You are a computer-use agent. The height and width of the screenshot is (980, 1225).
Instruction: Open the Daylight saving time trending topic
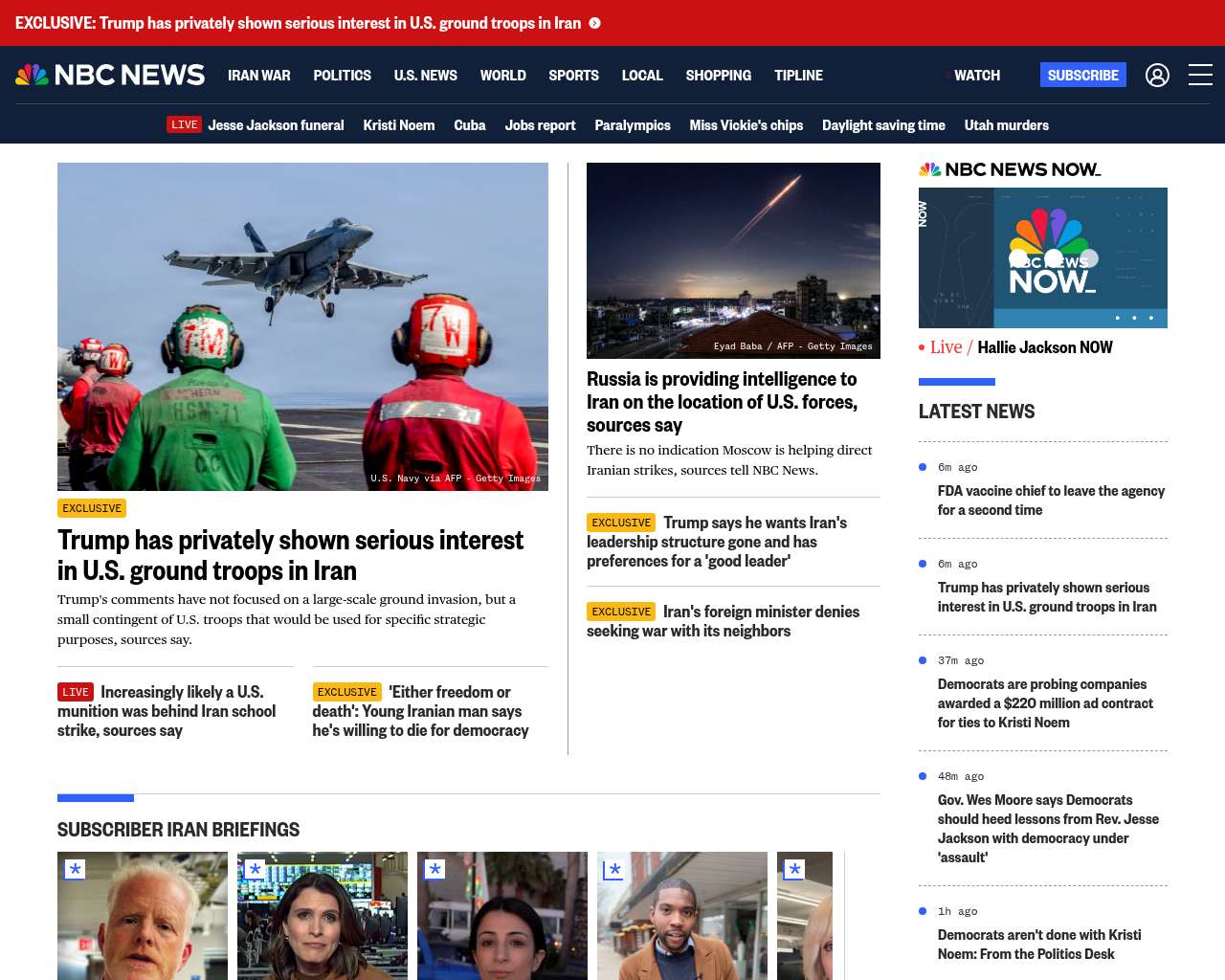[x=882, y=125]
